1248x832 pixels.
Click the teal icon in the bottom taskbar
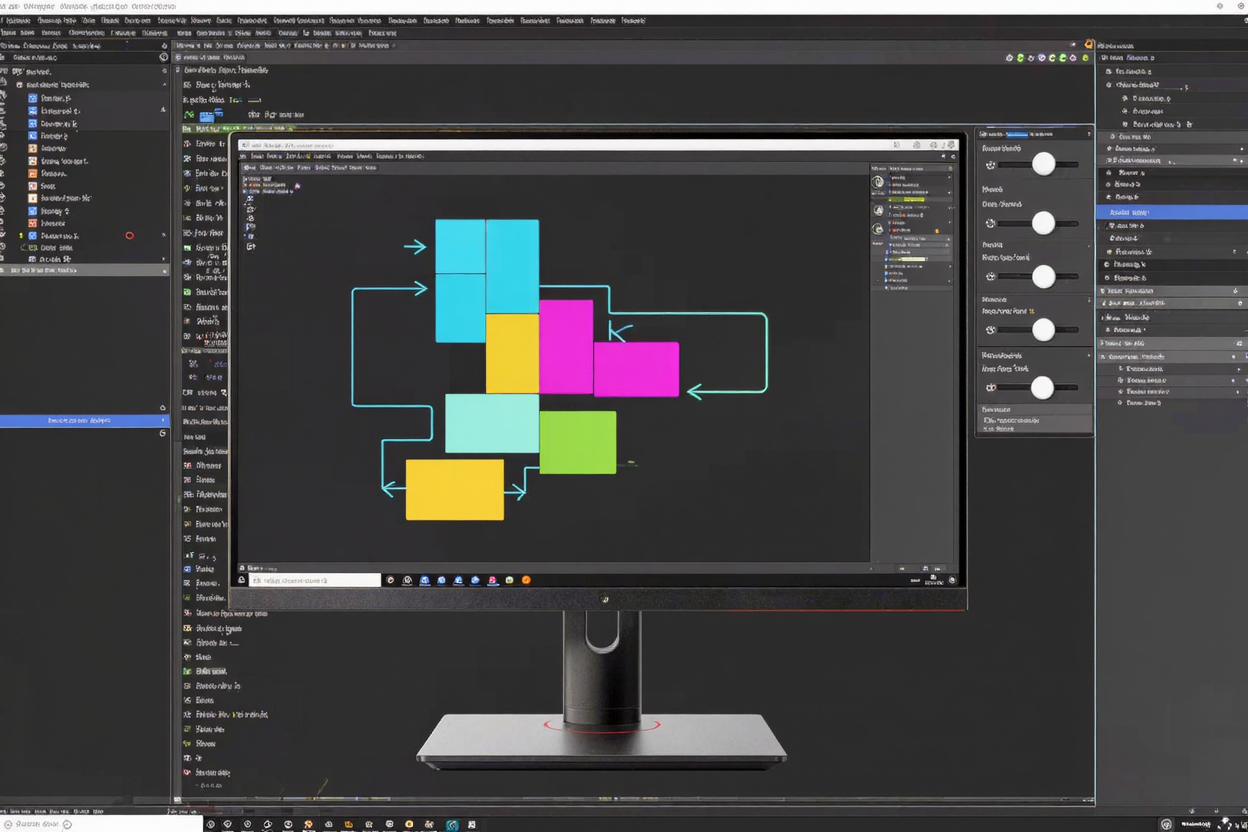pyautogui.click(x=452, y=825)
